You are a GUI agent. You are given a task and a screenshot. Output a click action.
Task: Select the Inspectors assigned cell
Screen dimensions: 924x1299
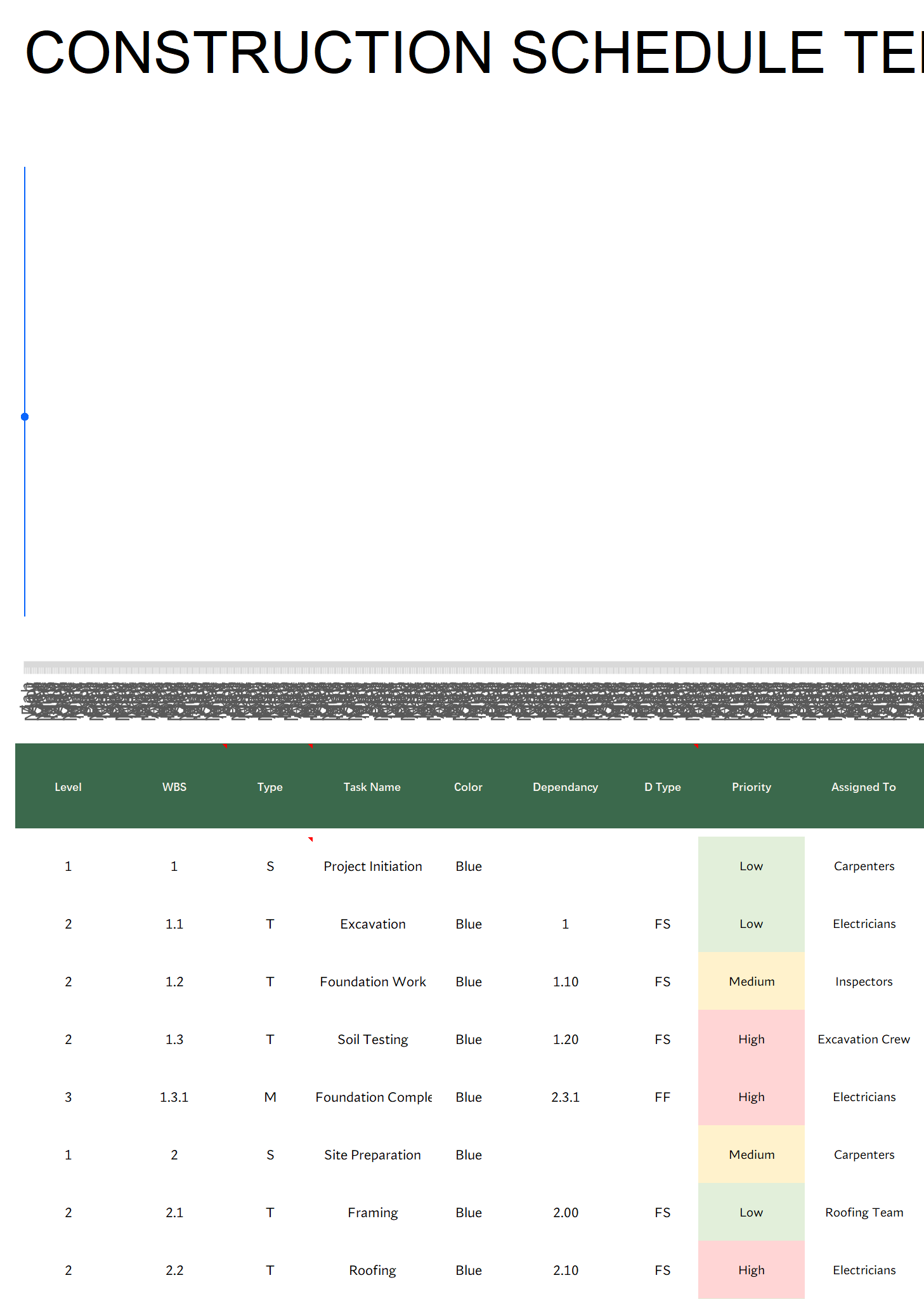pos(864,981)
